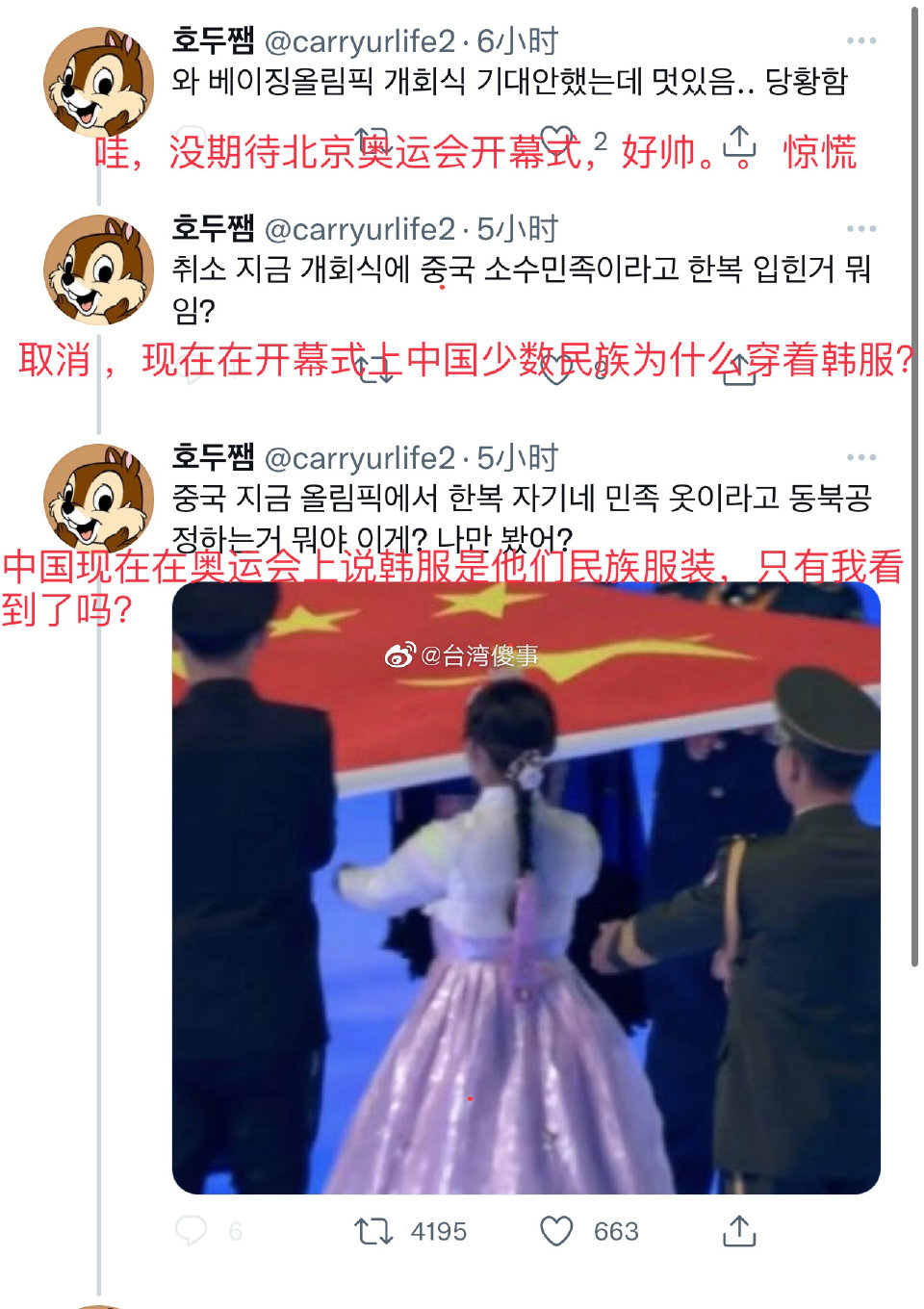Open more options on the 6-hour-old tweet
The width and height of the screenshot is (924, 1309).
pos(860,40)
